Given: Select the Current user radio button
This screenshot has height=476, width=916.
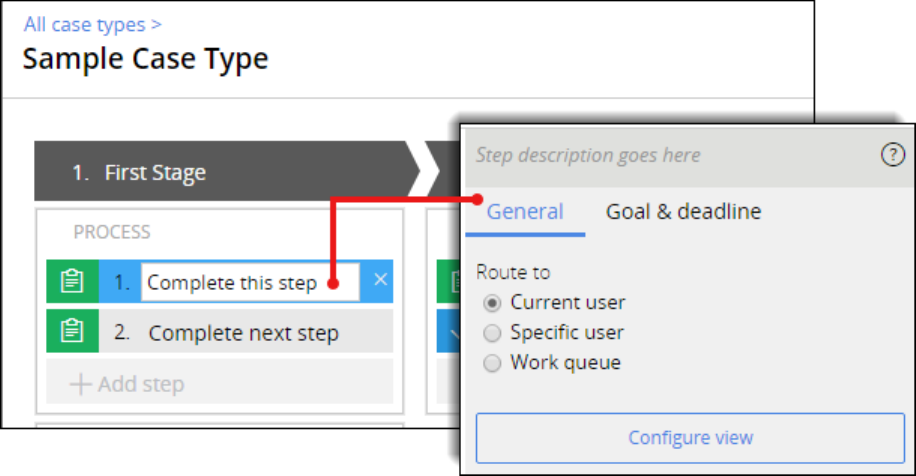Looking at the screenshot, I should [492, 302].
